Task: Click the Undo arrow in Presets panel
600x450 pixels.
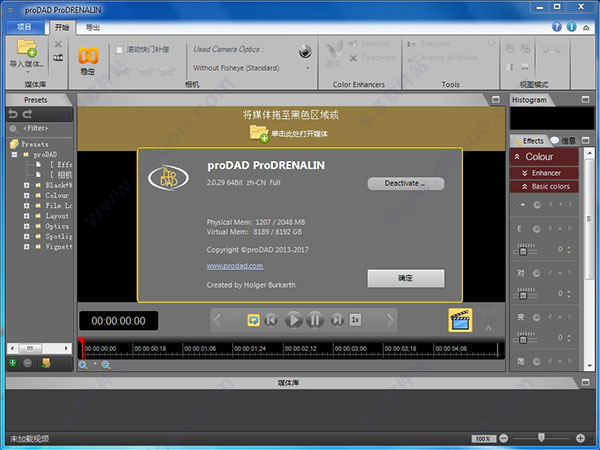Action: pyautogui.click(x=13, y=114)
